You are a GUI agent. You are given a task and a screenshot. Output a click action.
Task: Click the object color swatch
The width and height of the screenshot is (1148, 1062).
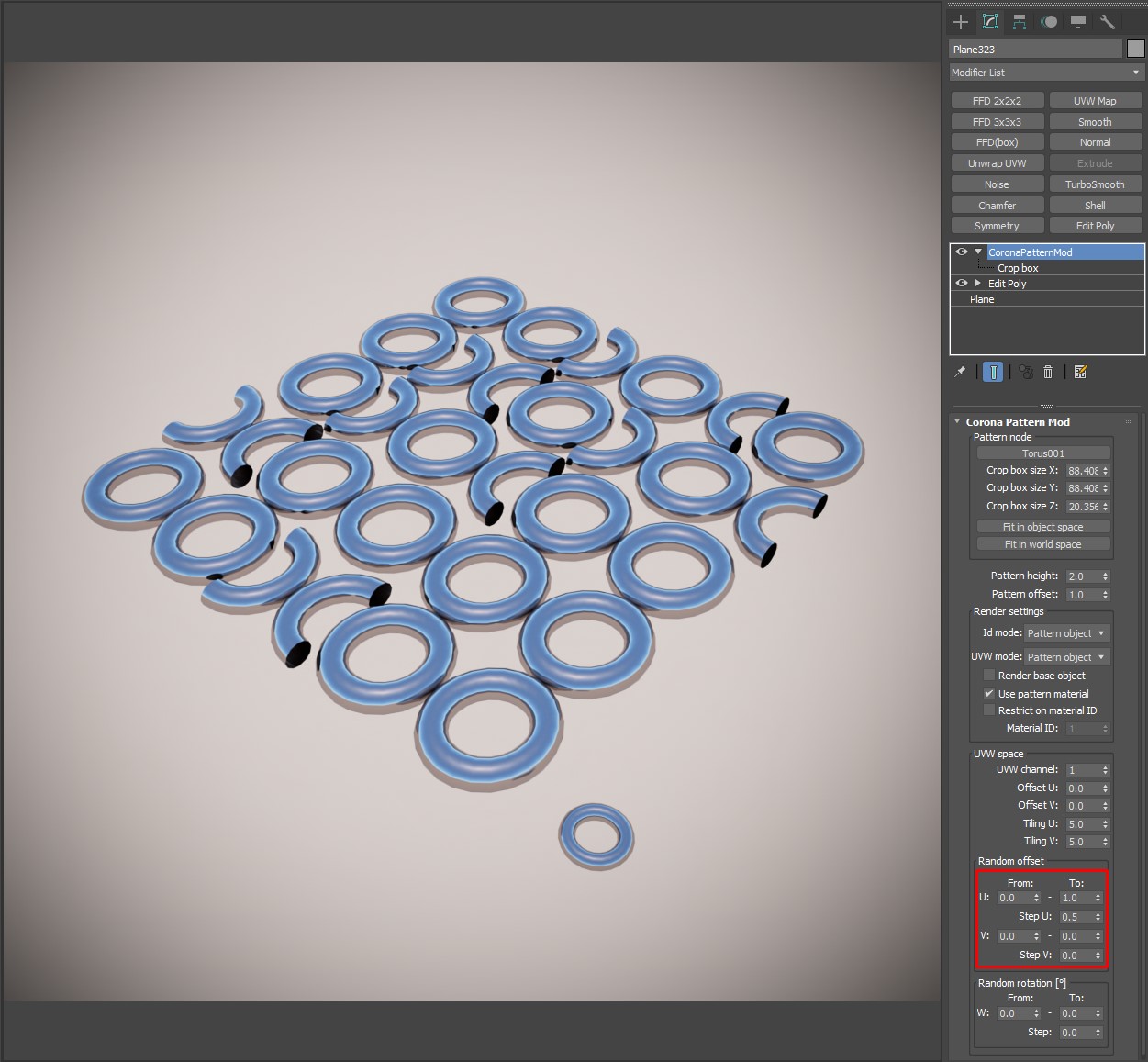[1136, 50]
